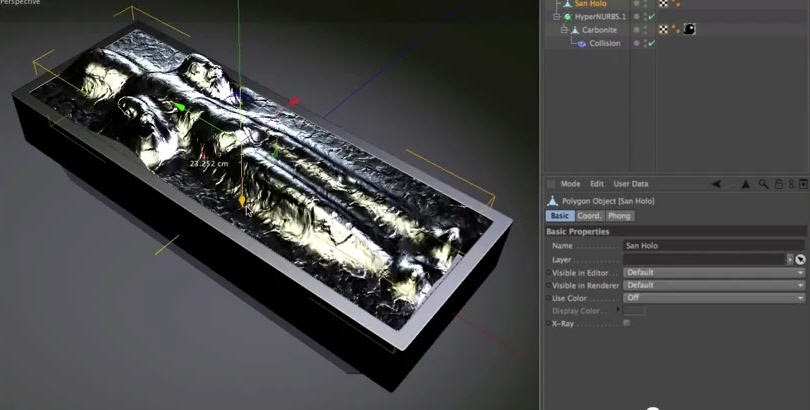Click the mode lock icon beside the padlock
810x410 pixels.
pos(791,184)
